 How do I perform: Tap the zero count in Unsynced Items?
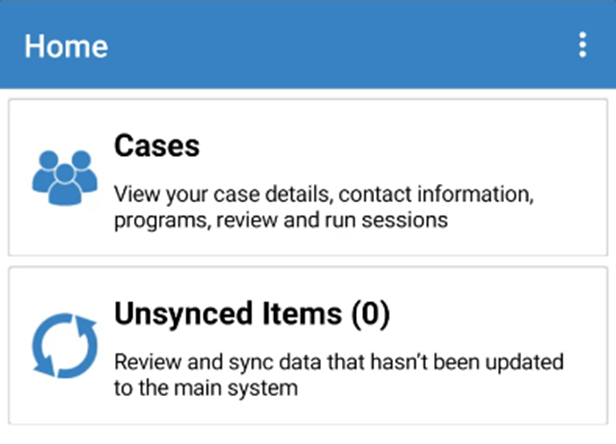[x=371, y=314]
